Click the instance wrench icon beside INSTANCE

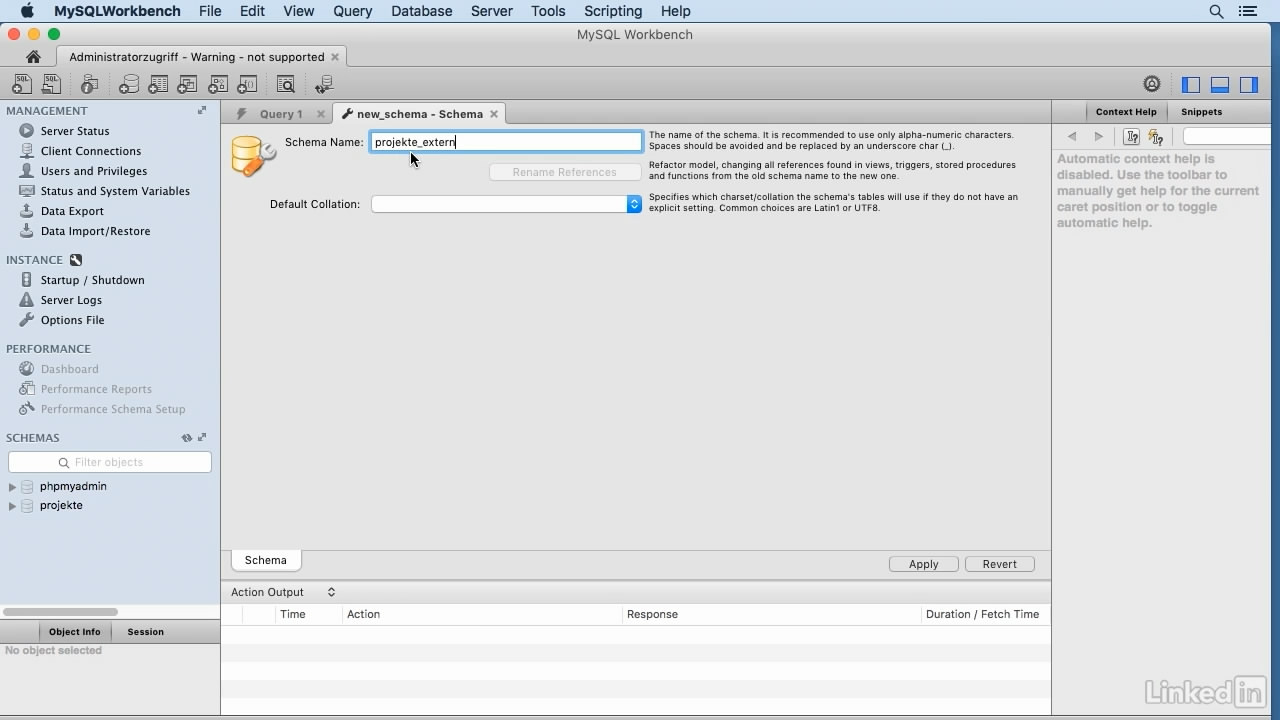point(76,260)
